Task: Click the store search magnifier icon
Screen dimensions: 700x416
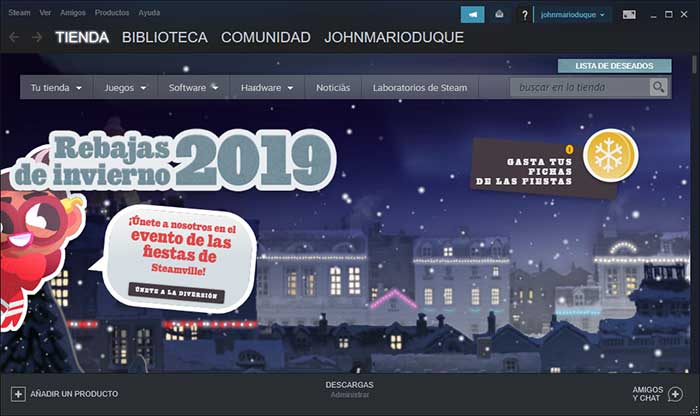Action: [x=658, y=87]
